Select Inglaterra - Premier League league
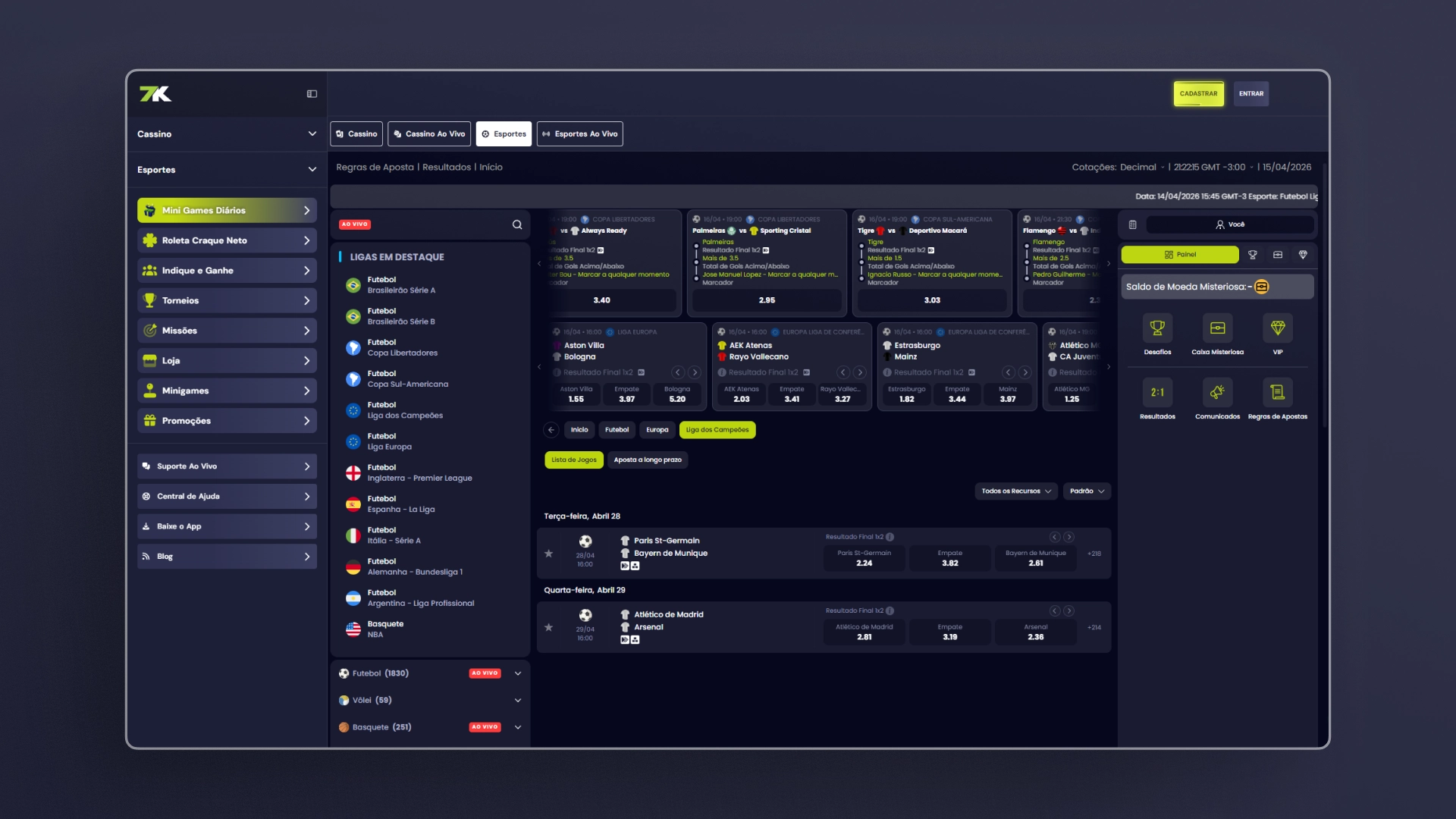This screenshot has width=1456, height=819. (x=419, y=473)
